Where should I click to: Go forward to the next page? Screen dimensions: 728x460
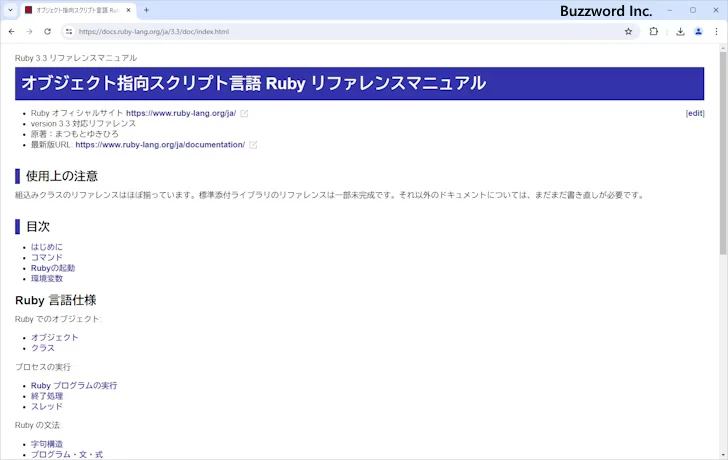pyautogui.click(x=29, y=32)
